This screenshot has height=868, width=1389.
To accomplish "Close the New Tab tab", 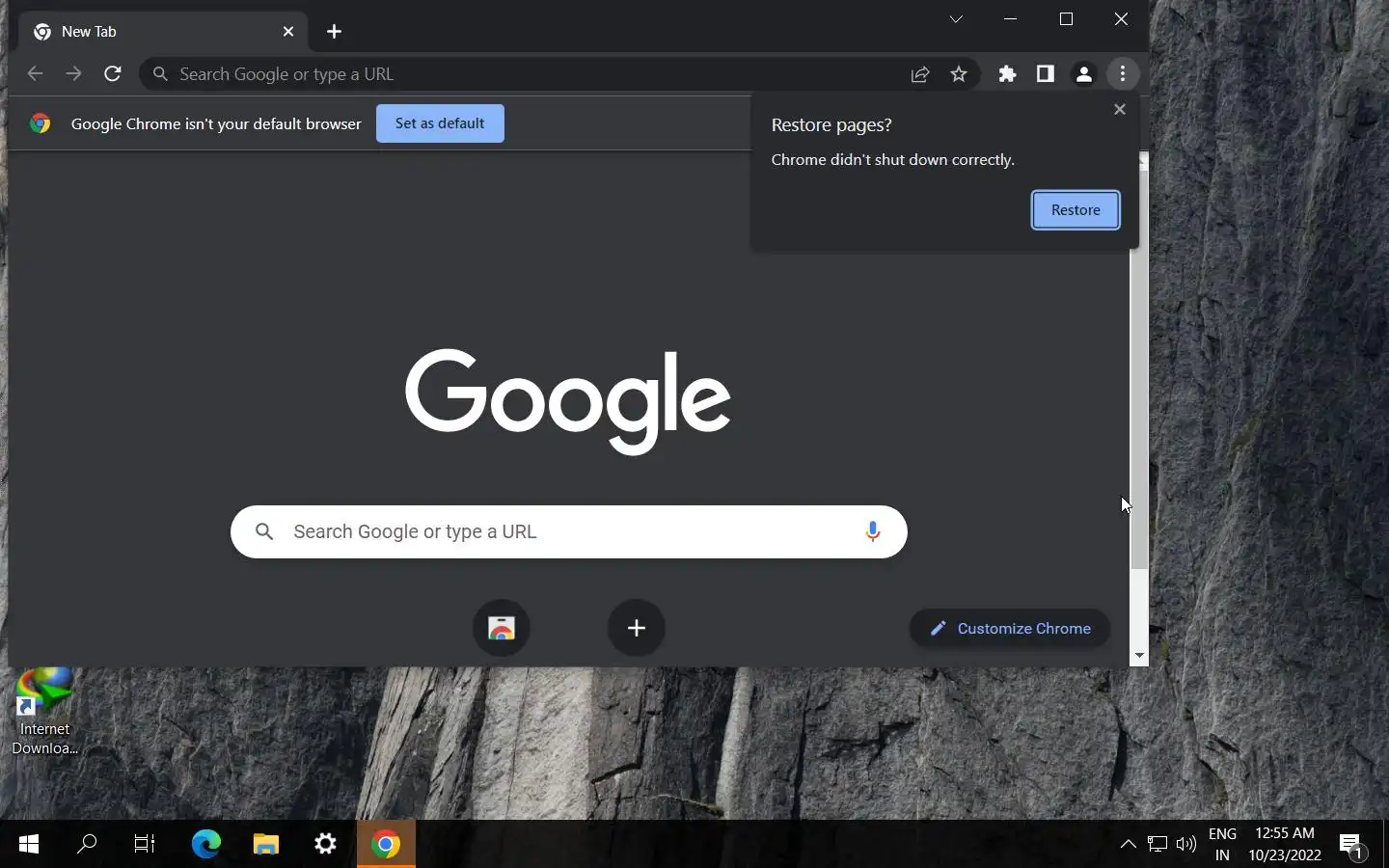I will [288, 32].
